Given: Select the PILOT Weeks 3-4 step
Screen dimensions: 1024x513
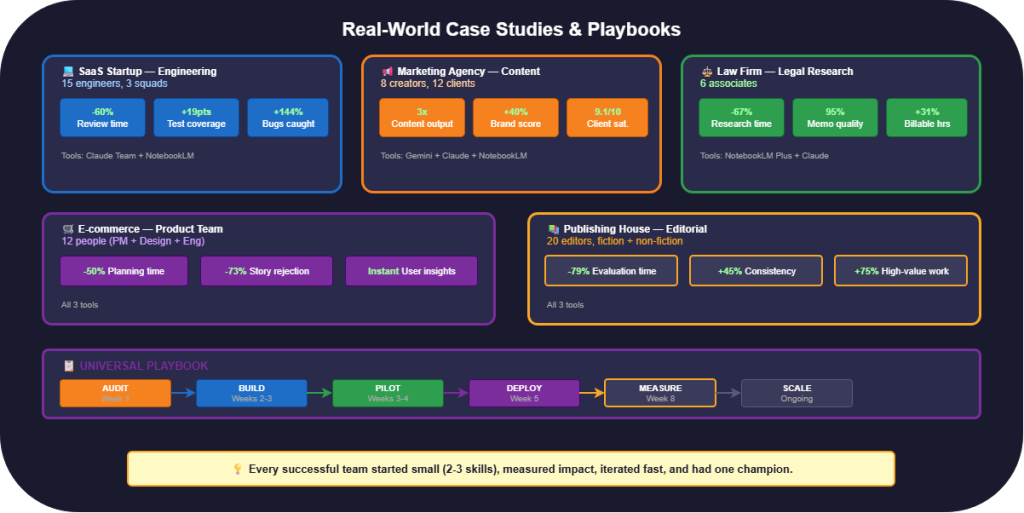Looking at the screenshot, I should point(388,393).
